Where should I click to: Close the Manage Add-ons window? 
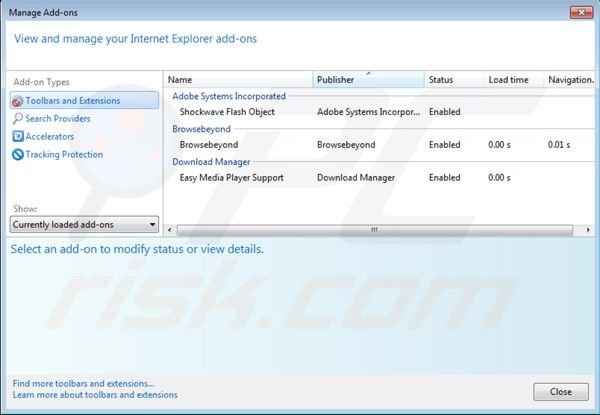coord(581,13)
